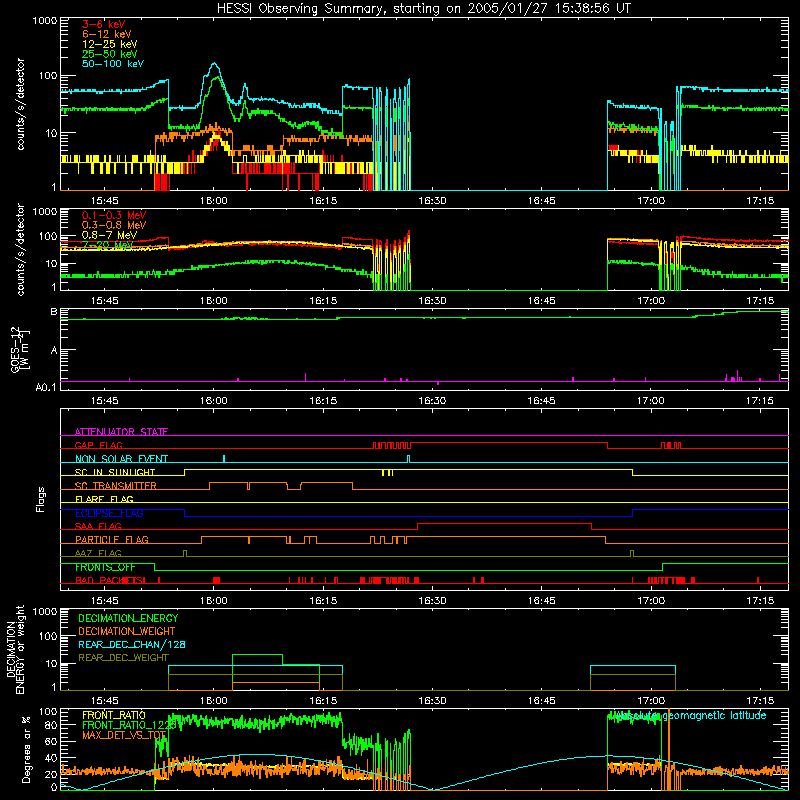Select the SC_IN_SUNLIGHT flag label

click(115, 472)
